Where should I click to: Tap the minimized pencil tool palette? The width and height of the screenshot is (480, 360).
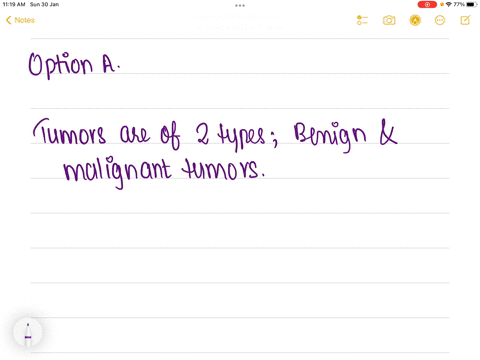point(28,333)
